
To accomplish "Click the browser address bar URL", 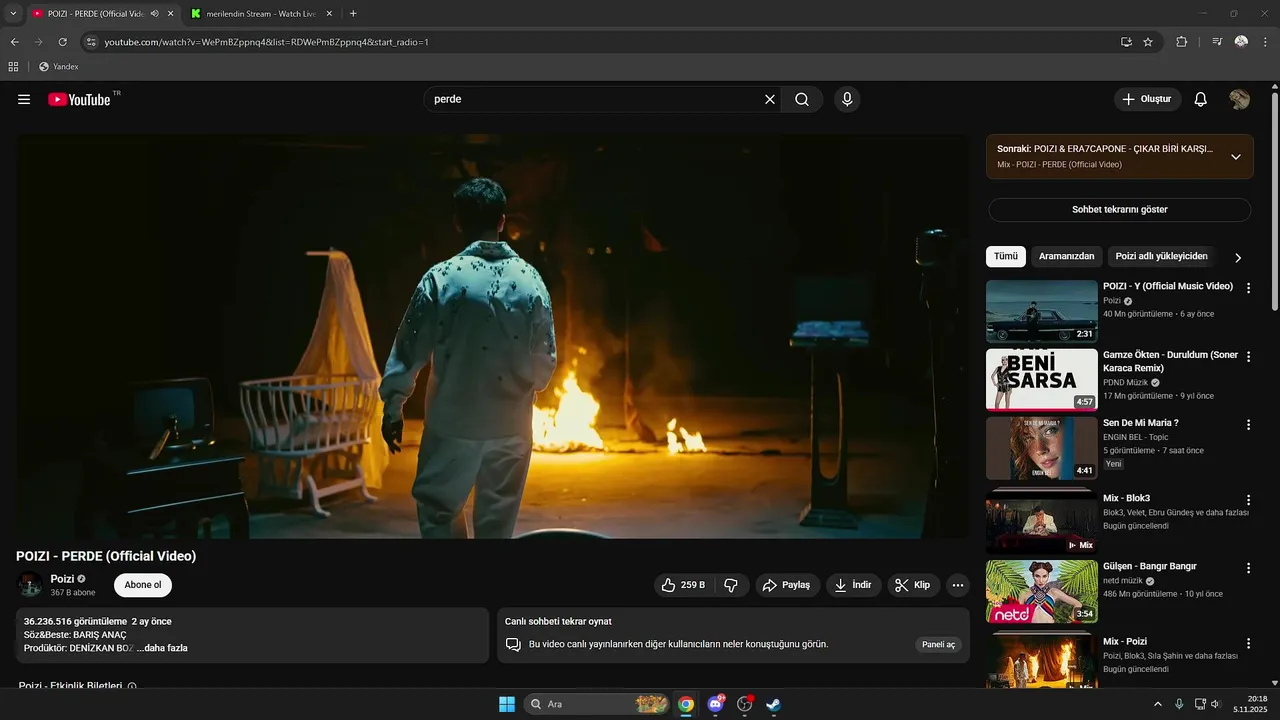I will point(267,42).
